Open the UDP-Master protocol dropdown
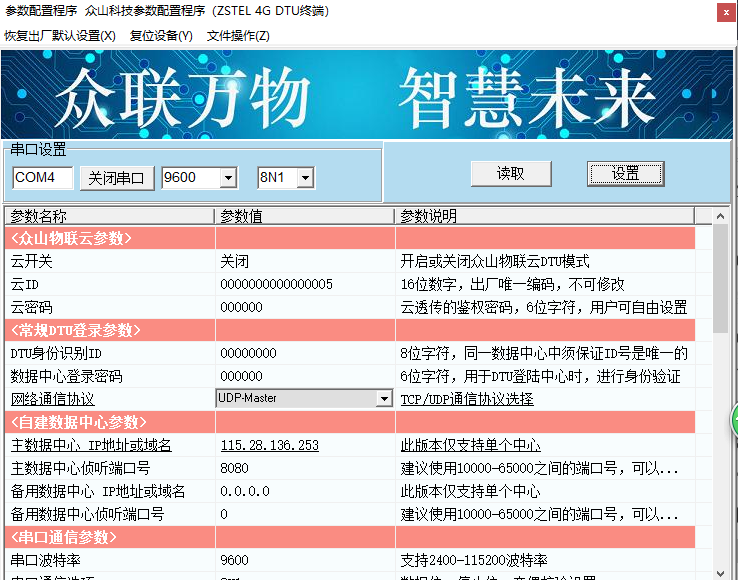Image resolution: width=738 pixels, height=580 pixels. pos(385,399)
